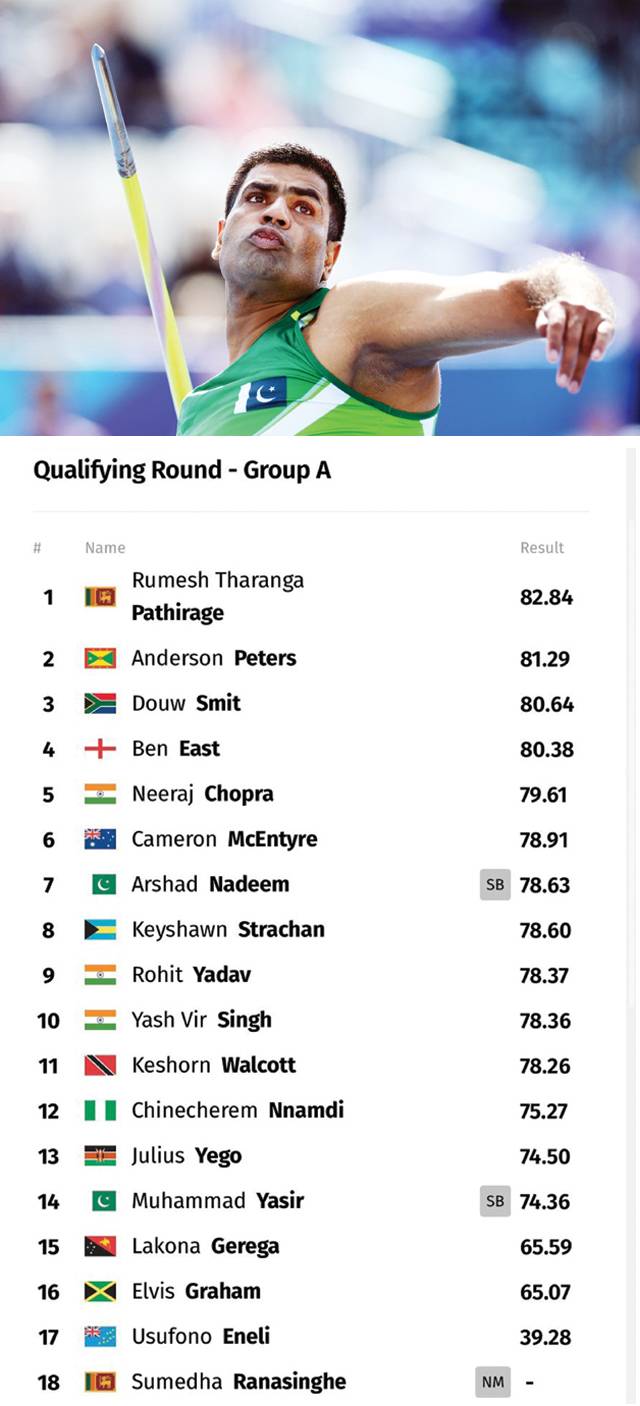Click the Sri Lanka flag beside Rumesh Tharanga
The height and width of the screenshot is (1406, 640).
tap(100, 597)
